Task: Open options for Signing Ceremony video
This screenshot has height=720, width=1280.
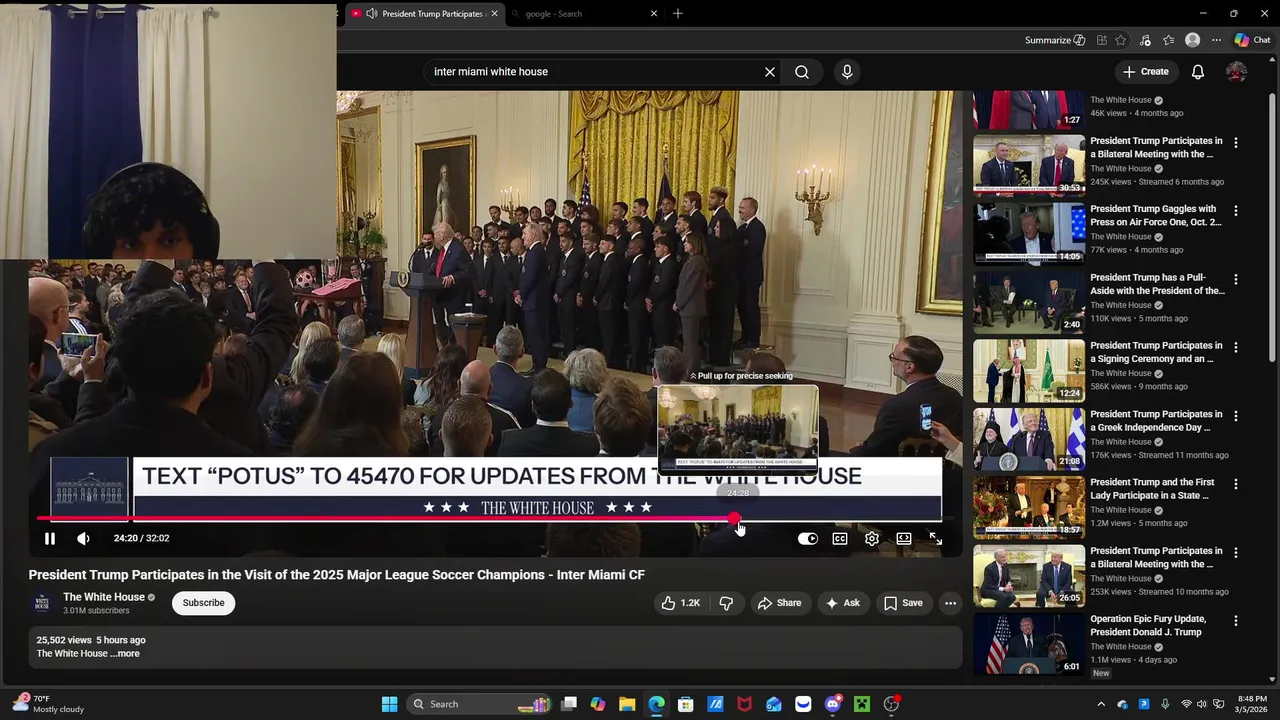Action: [1236, 348]
